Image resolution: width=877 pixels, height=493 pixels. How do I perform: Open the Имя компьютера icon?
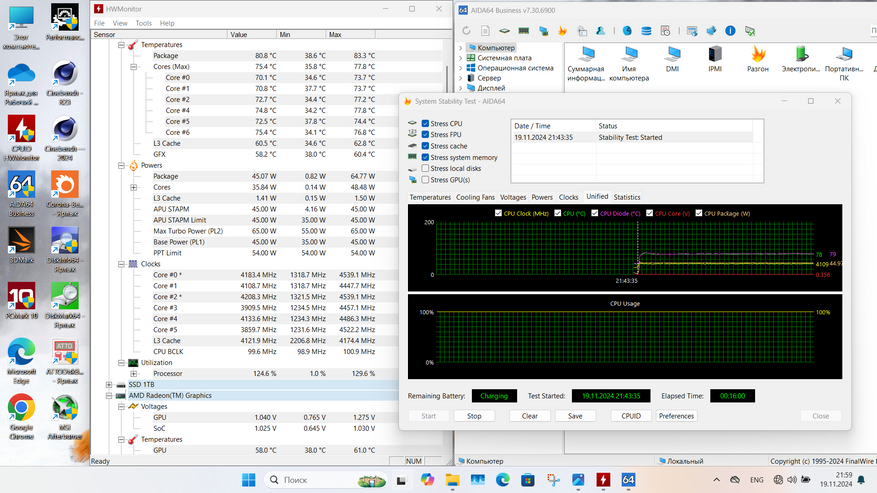coord(629,64)
